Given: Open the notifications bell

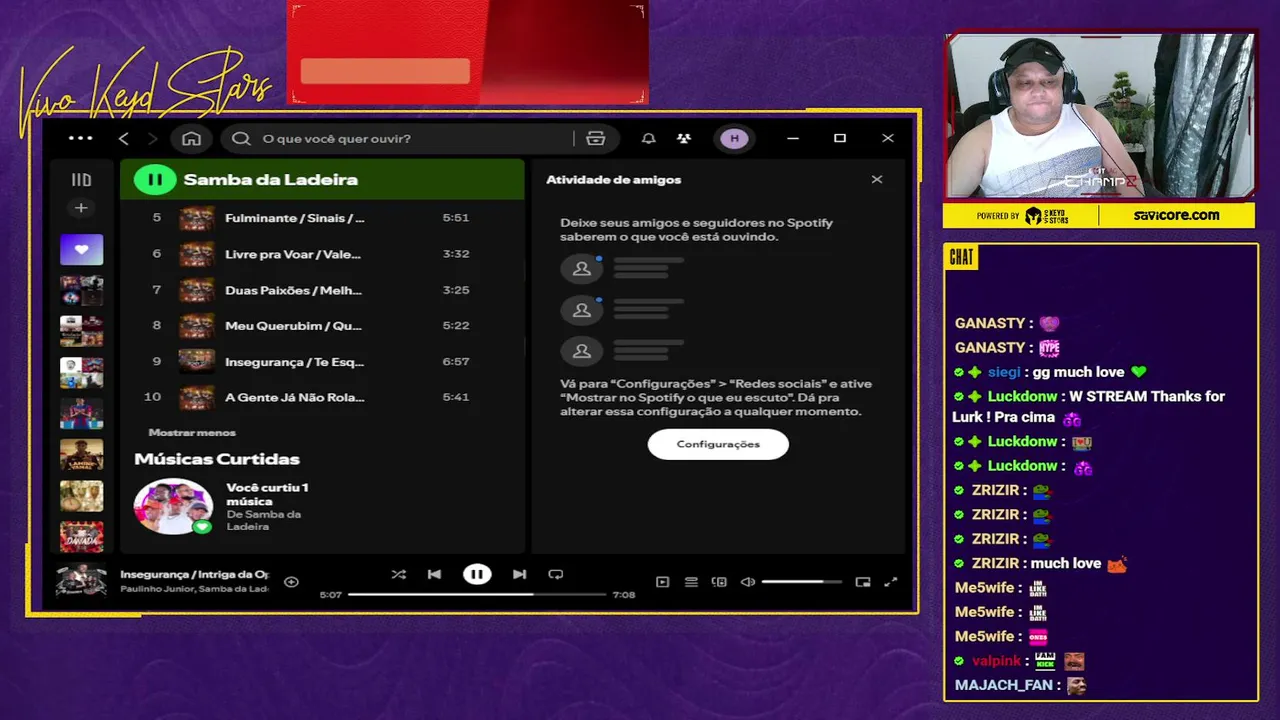Looking at the screenshot, I should (x=648, y=139).
